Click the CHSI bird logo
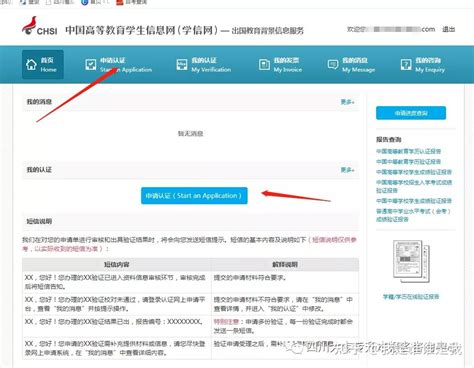The width and height of the screenshot is (474, 368). [x=39, y=26]
